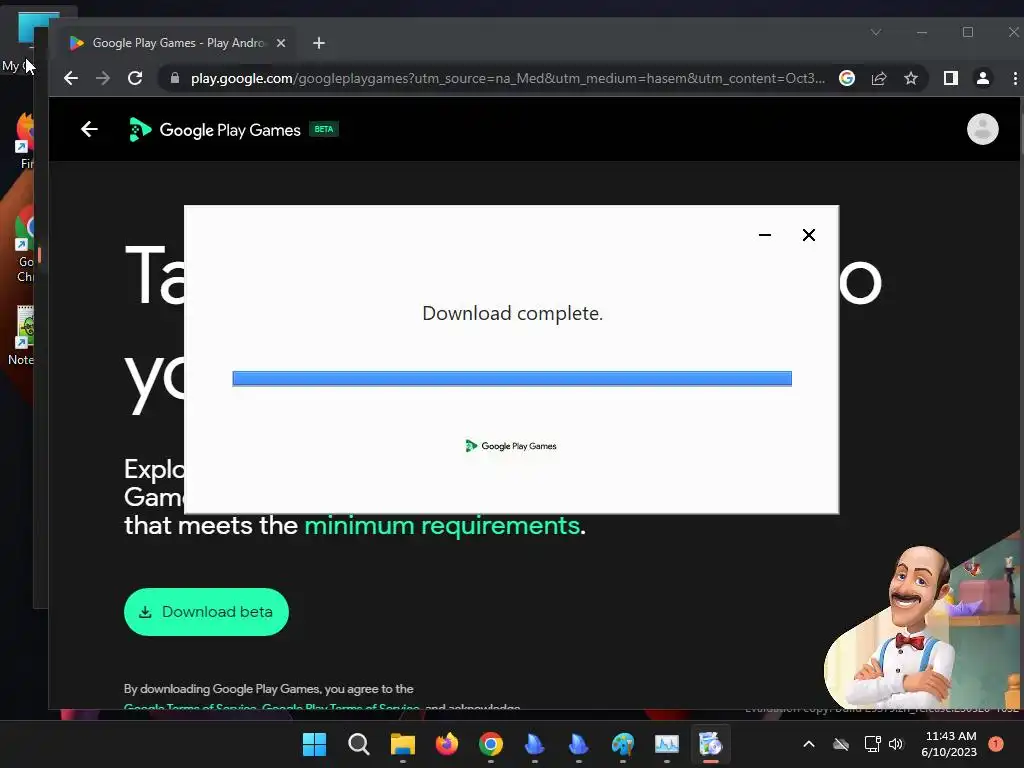Select the Notepad++ desktop shortcut
Image resolution: width=1024 pixels, height=768 pixels.
click(22, 336)
